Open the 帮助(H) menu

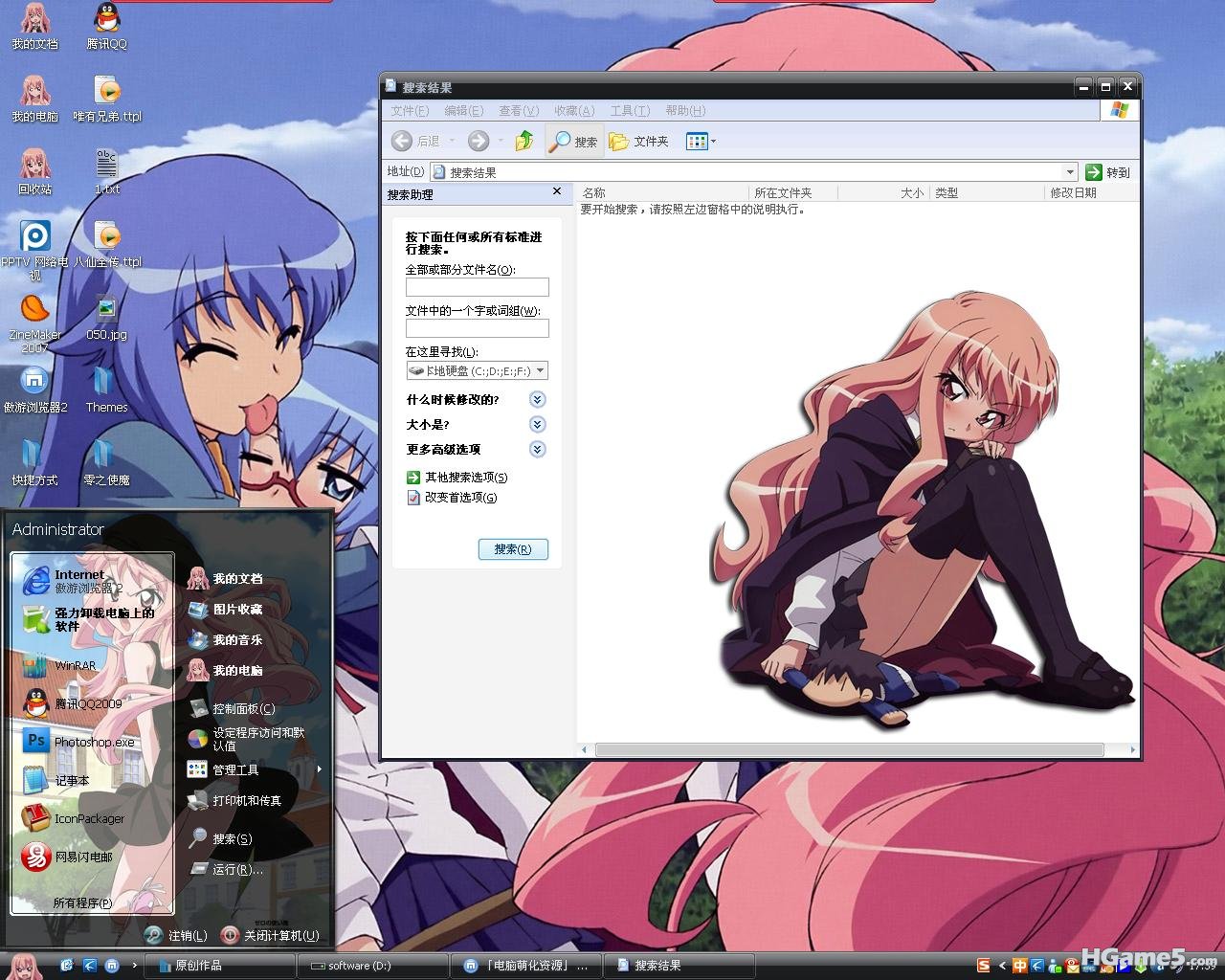[x=685, y=111]
